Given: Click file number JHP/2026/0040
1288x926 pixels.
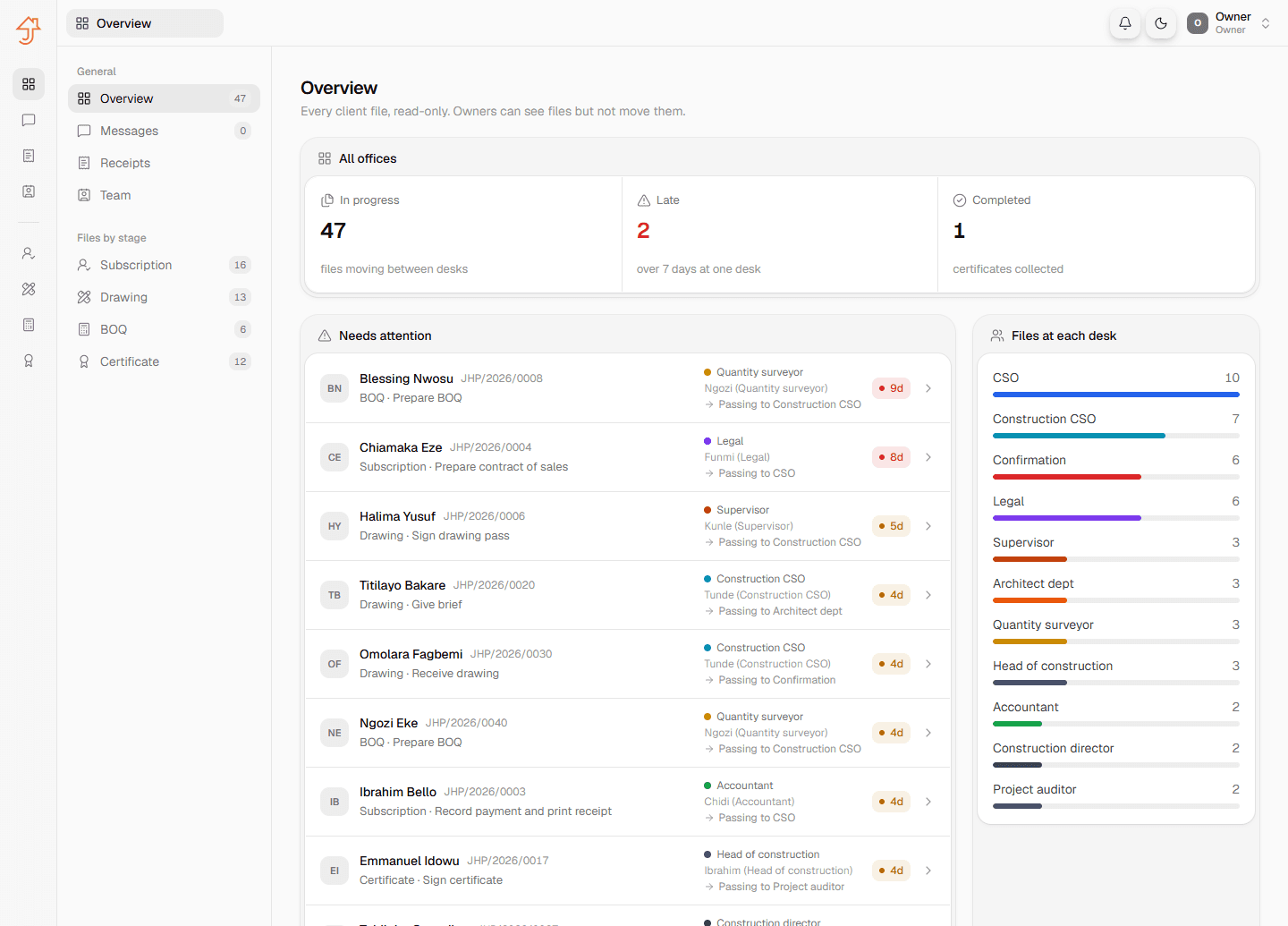Looking at the screenshot, I should pyautogui.click(x=466, y=723).
